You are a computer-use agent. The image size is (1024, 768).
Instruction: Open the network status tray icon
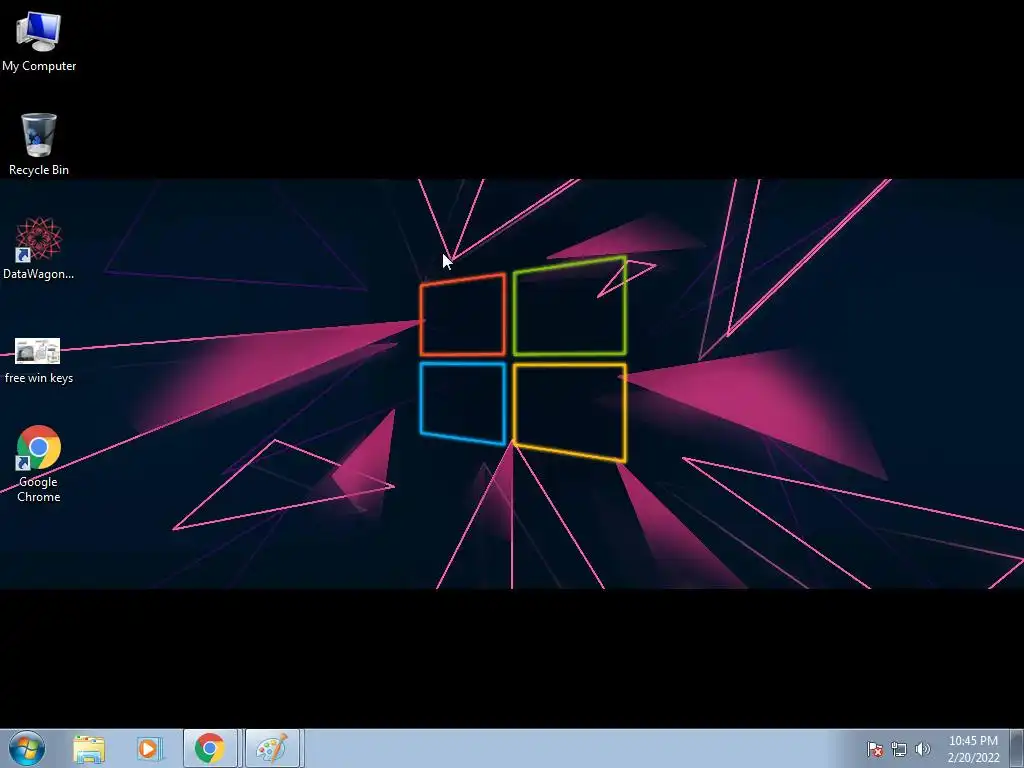[x=899, y=749]
